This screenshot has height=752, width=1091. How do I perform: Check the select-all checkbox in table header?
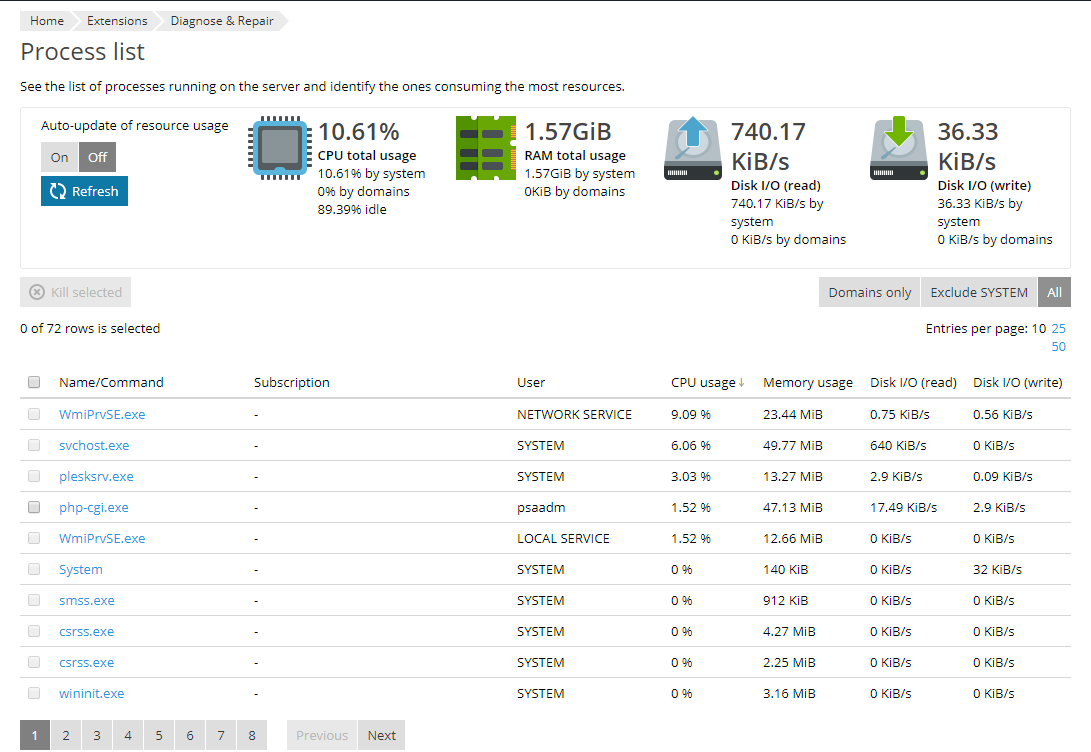[x=33, y=381]
